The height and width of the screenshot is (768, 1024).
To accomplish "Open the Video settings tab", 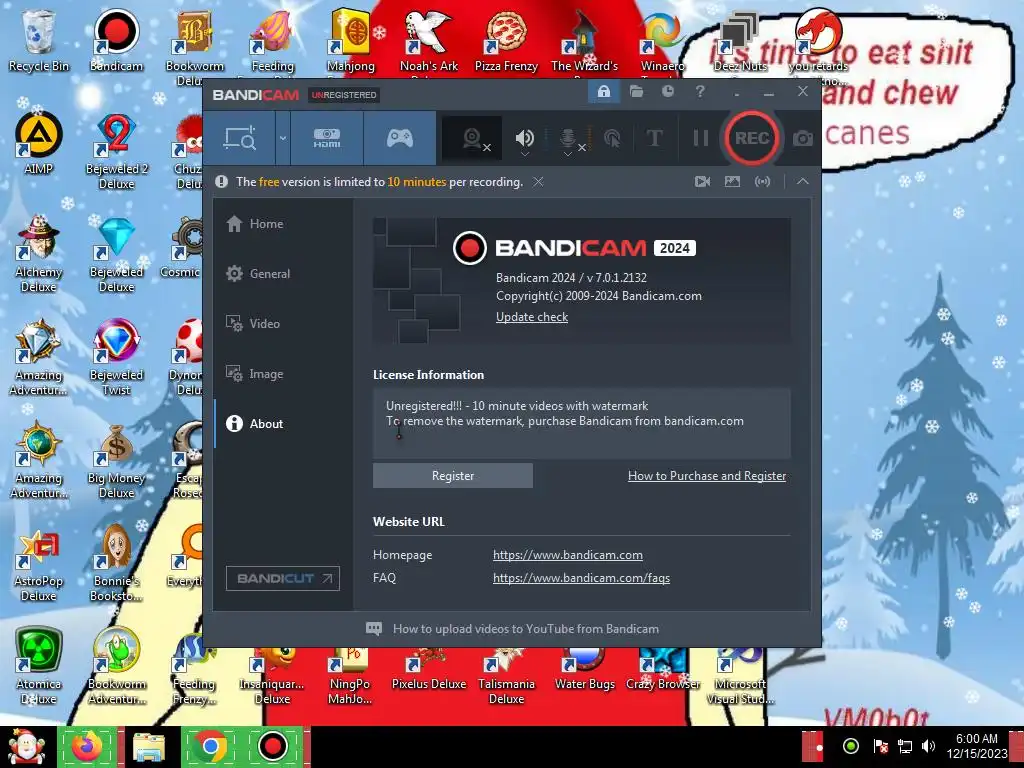I will [284, 323].
